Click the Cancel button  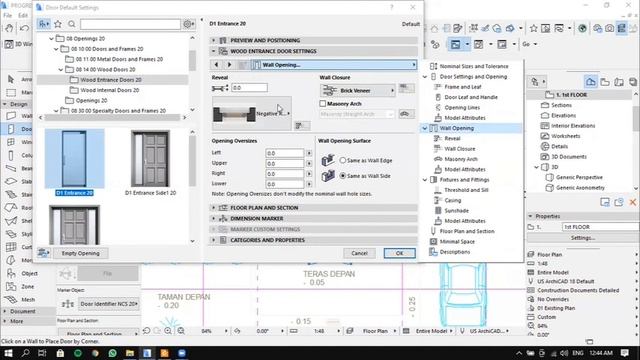point(359,253)
